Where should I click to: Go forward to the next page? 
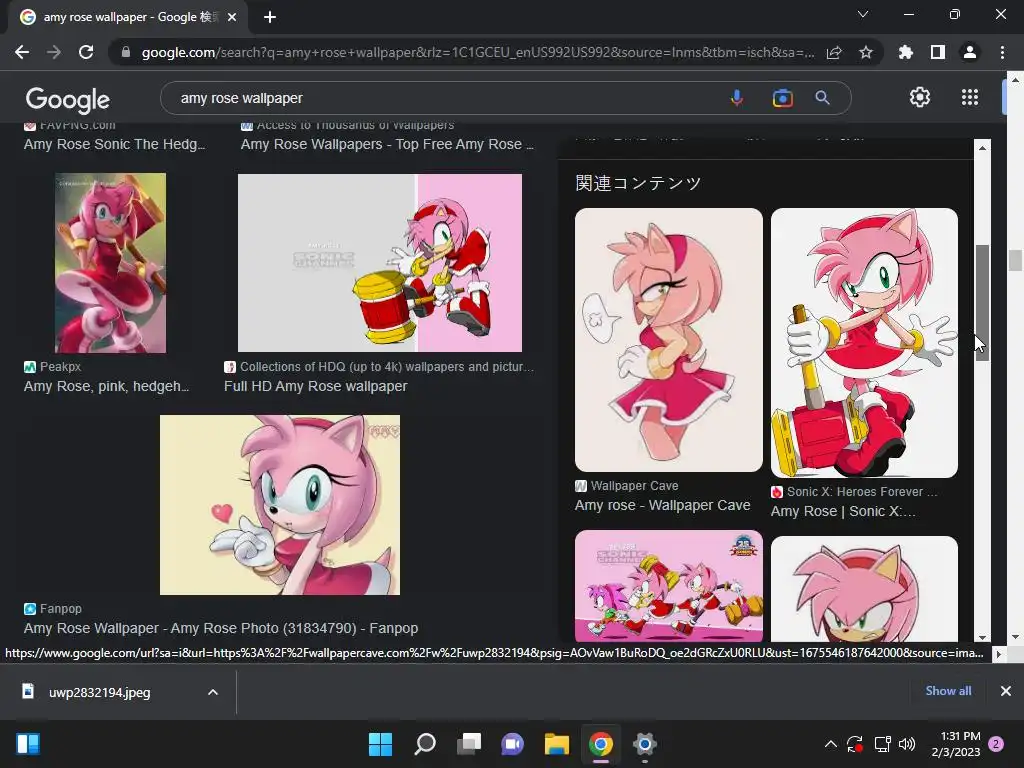coord(54,52)
